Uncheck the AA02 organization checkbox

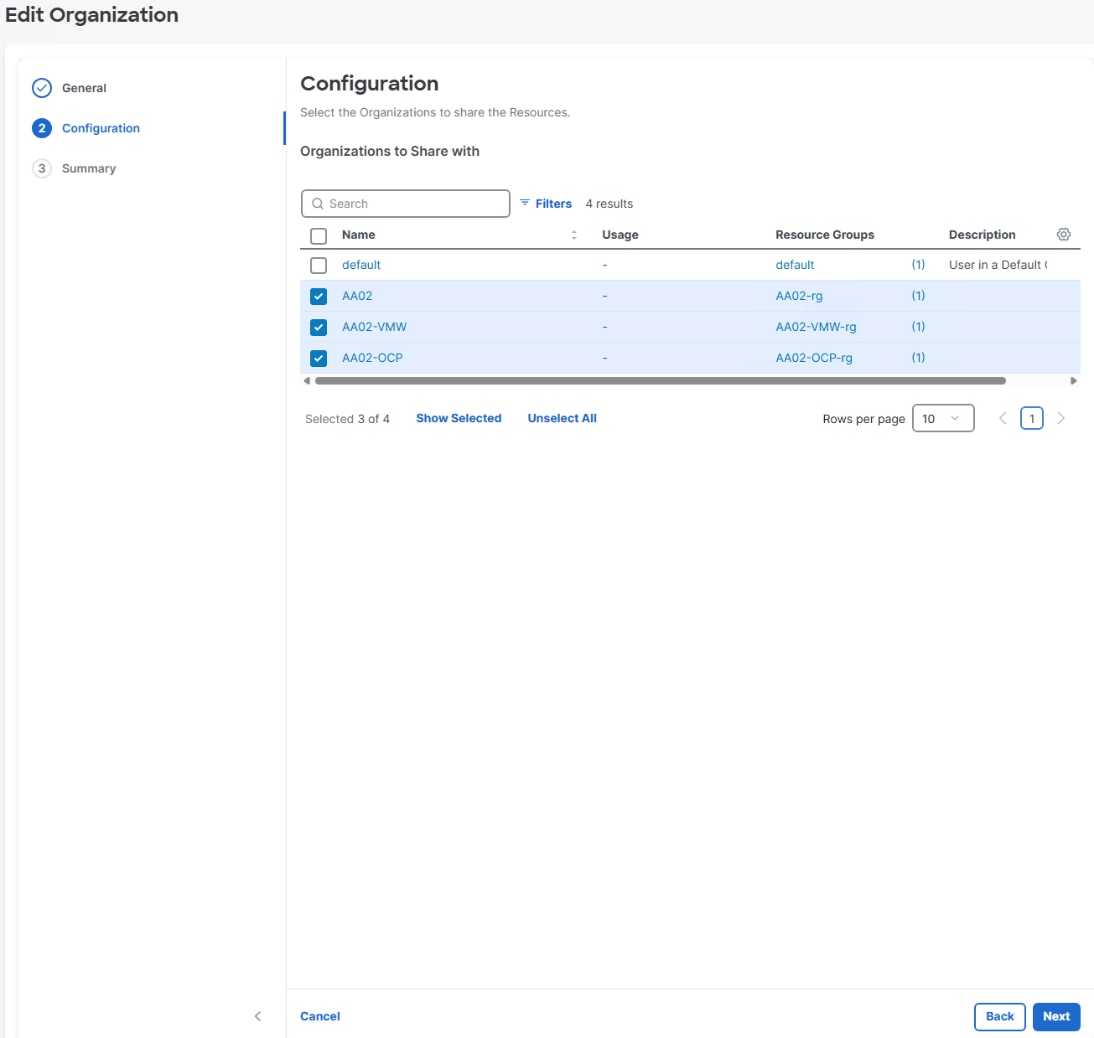[x=318, y=296]
